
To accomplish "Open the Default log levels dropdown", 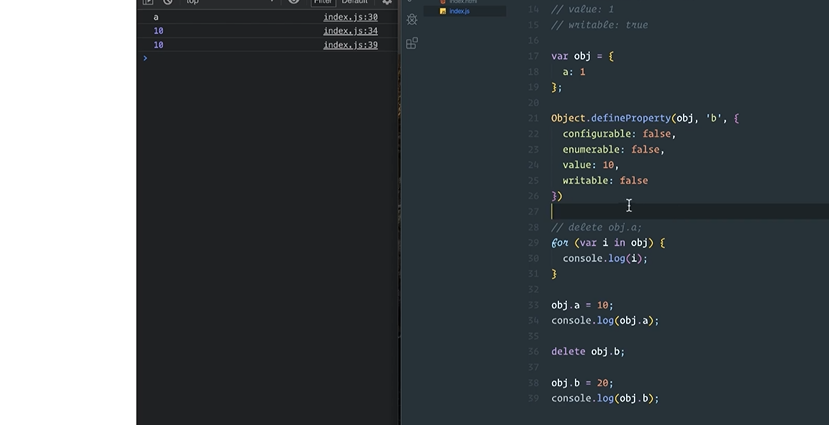I will pyautogui.click(x=354, y=2).
